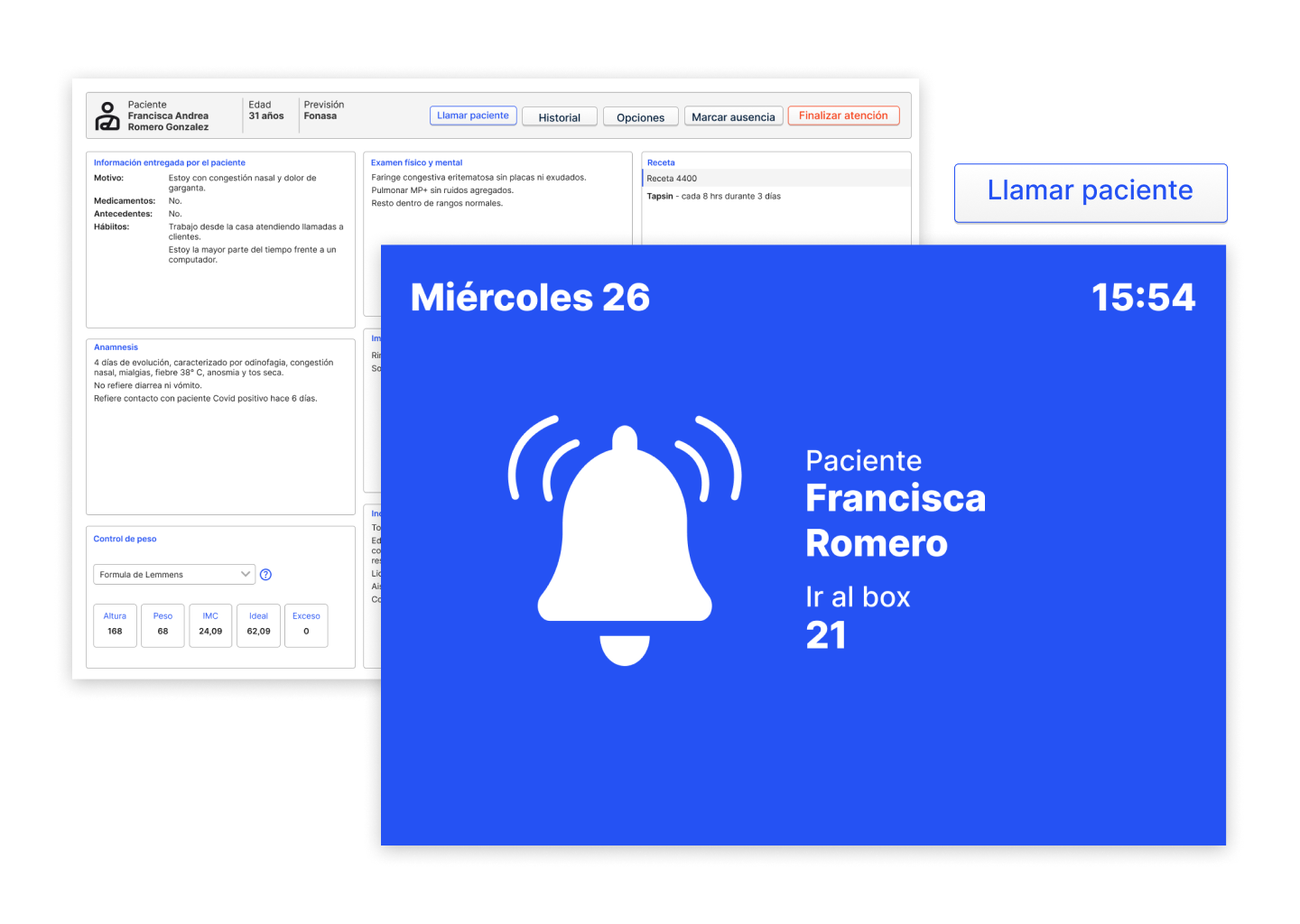This screenshot has width=1300, height=924.
Task: Select the Receta 4400 row
Action: 776,179
